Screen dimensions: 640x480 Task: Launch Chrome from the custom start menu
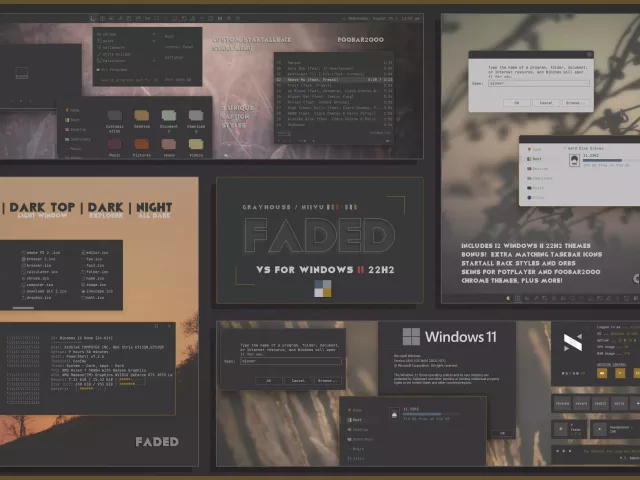point(107,34)
